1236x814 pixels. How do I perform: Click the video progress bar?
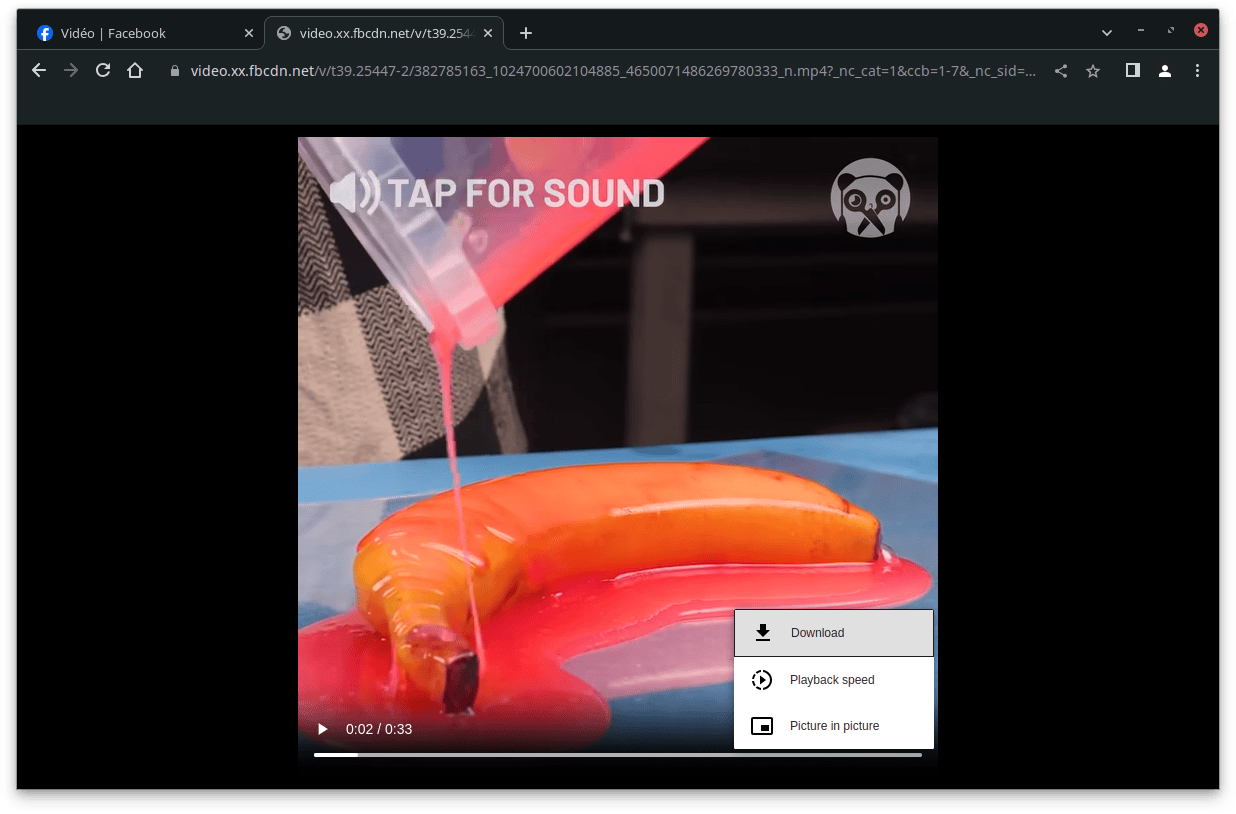pos(617,755)
